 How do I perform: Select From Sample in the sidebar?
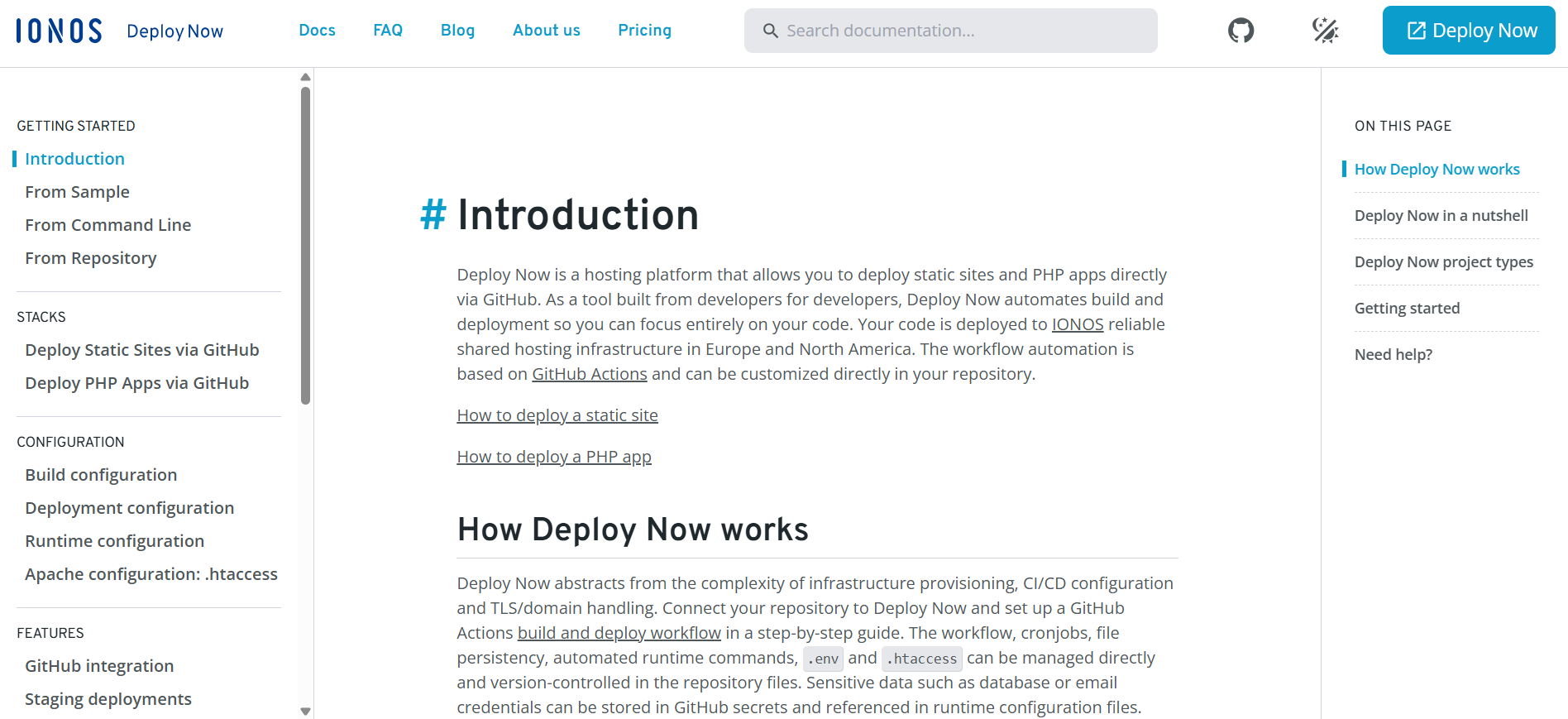pyautogui.click(x=77, y=192)
